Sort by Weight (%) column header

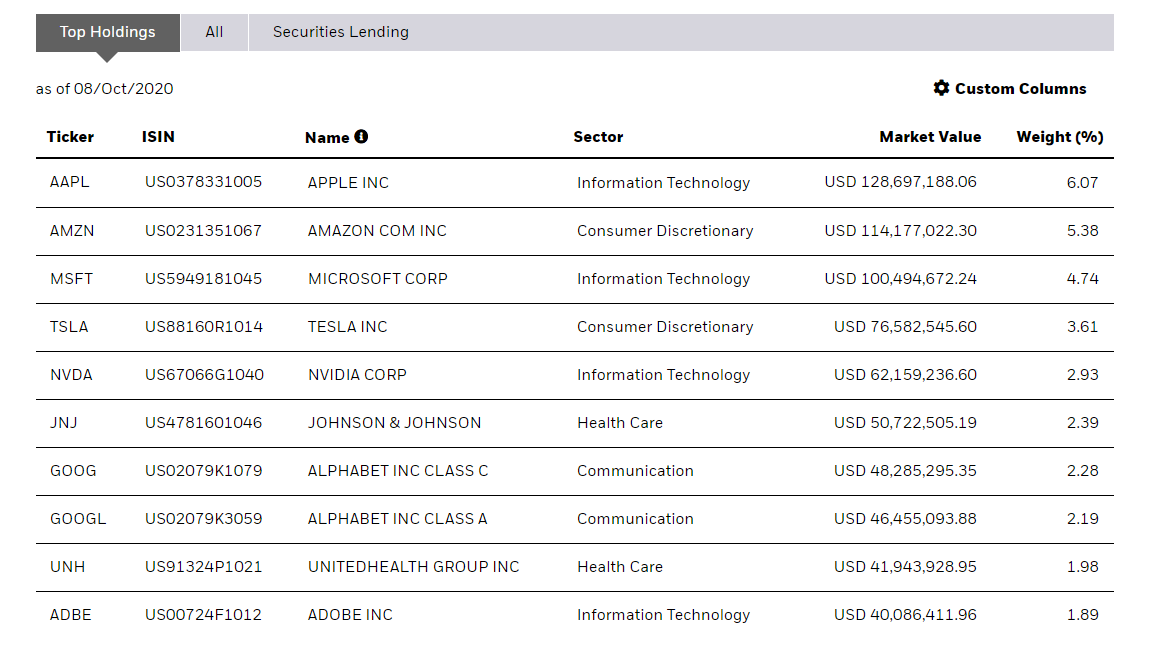coord(1059,137)
